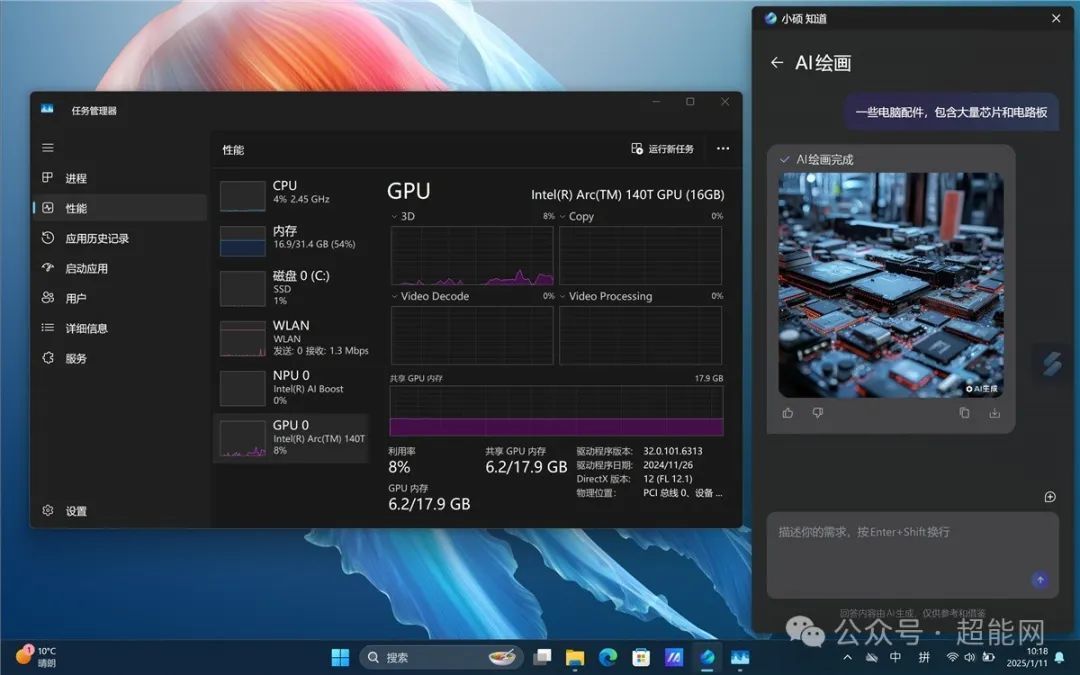Open 详细信息 in the sidebar
The height and width of the screenshot is (675, 1080).
[119, 328]
